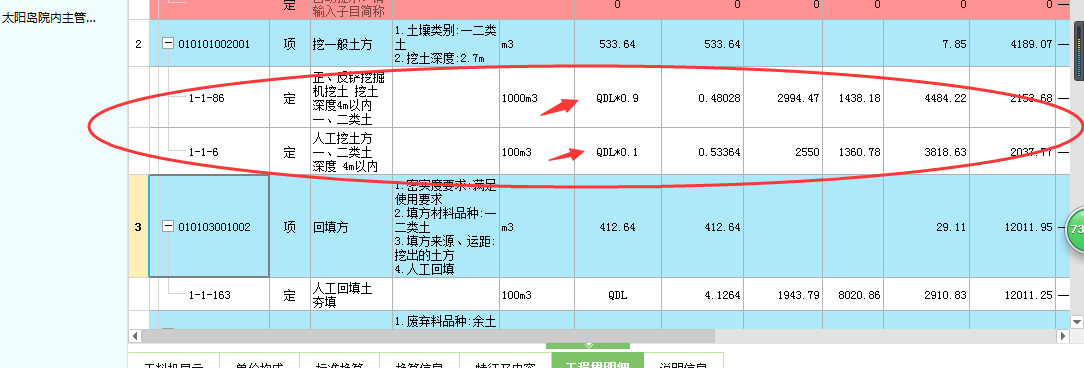The width and height of the screenshot is (1084, 368).
Task: Click the 1943.79 unit price cell
Action: (783, 295)
